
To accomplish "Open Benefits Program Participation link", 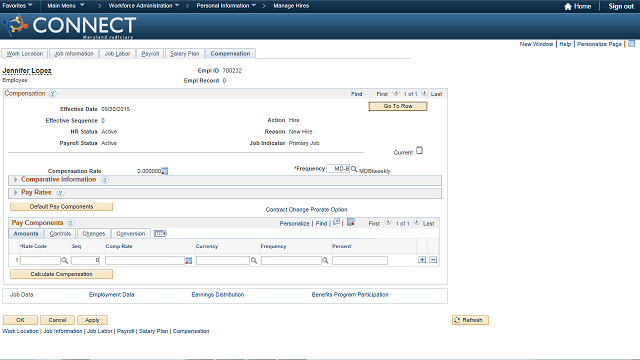I will pos(350,295).
